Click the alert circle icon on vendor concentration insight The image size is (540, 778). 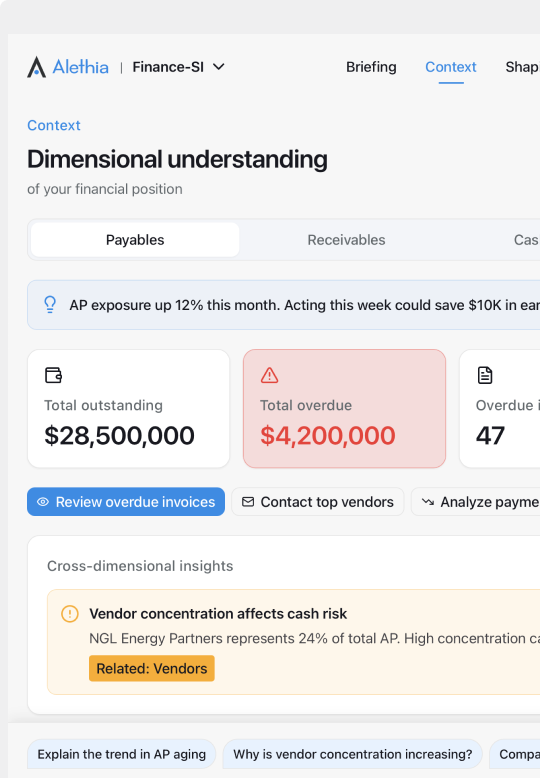(x=70, y=614)
